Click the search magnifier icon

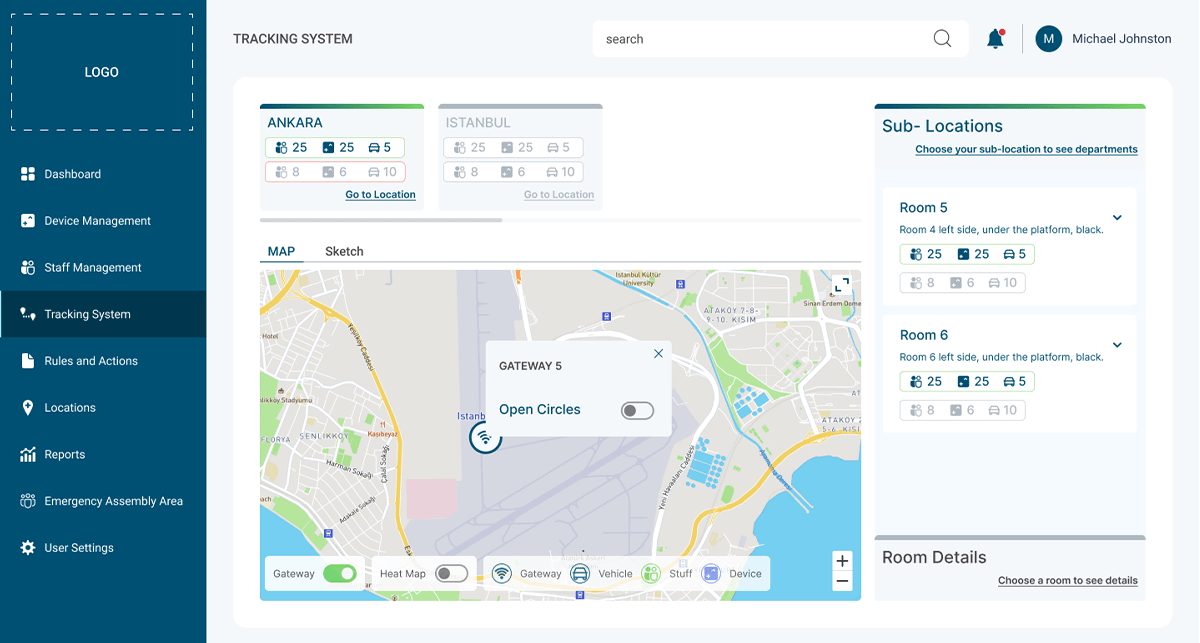click(x=942, y=39)
